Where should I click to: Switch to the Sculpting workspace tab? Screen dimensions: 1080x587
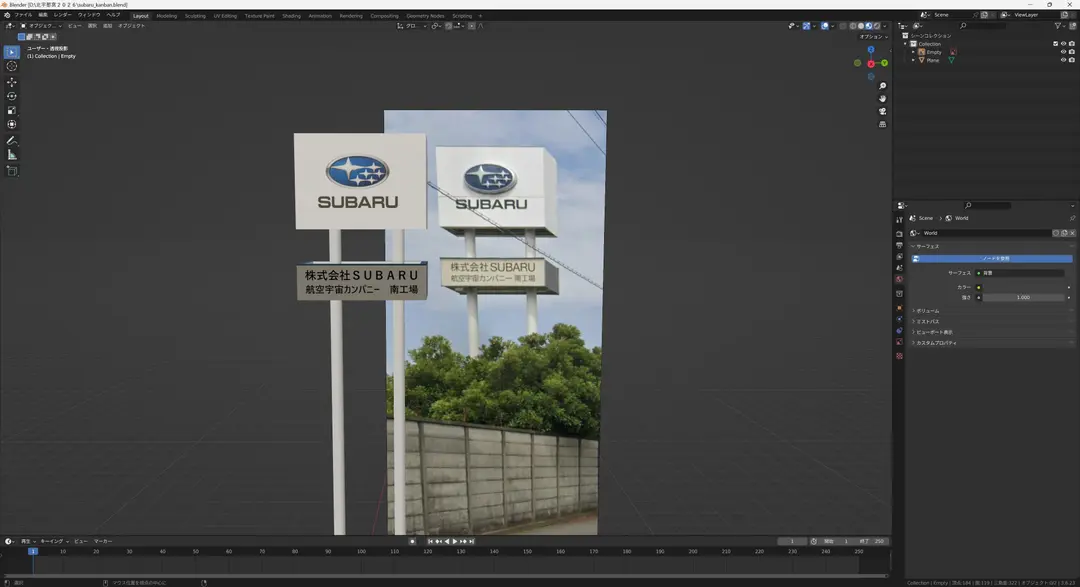pos(195,16)
